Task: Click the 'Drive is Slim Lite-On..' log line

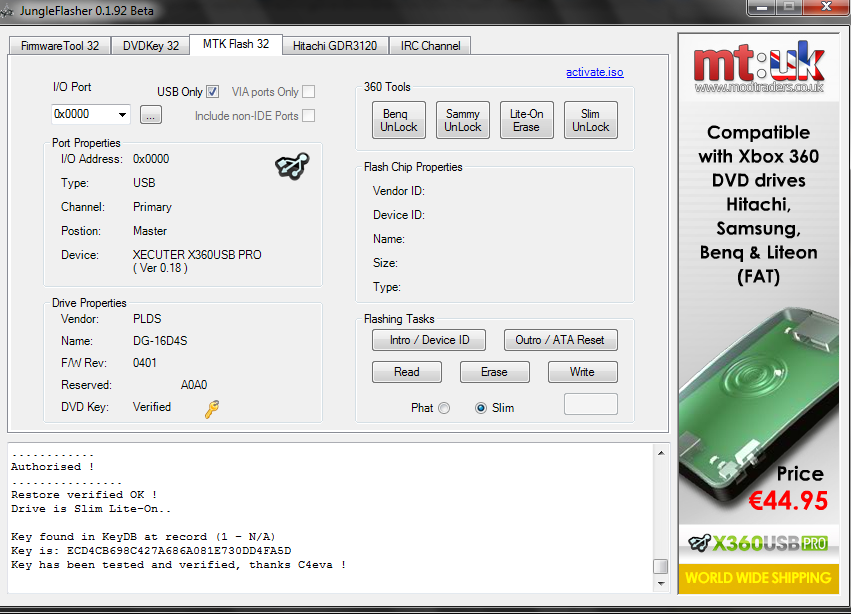Action: click(91, 509)
